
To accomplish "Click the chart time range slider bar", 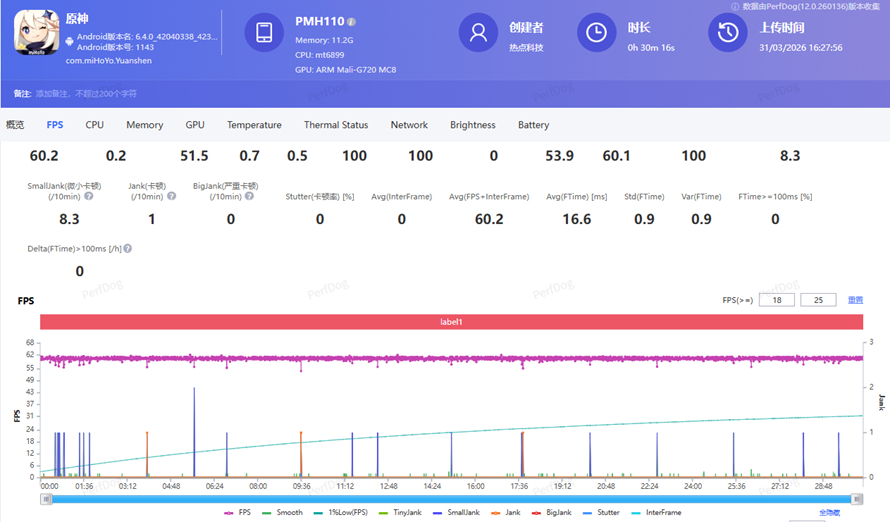I will tap(450, 498).
